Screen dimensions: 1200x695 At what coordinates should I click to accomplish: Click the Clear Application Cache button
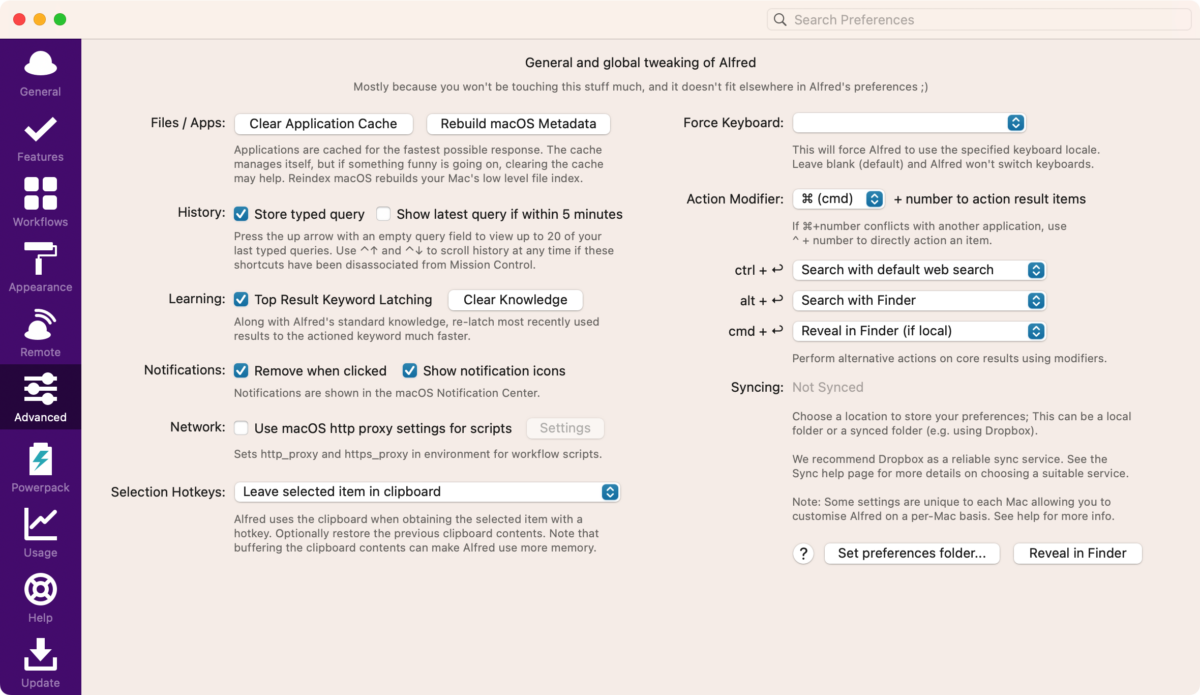(x=323, y=124)
